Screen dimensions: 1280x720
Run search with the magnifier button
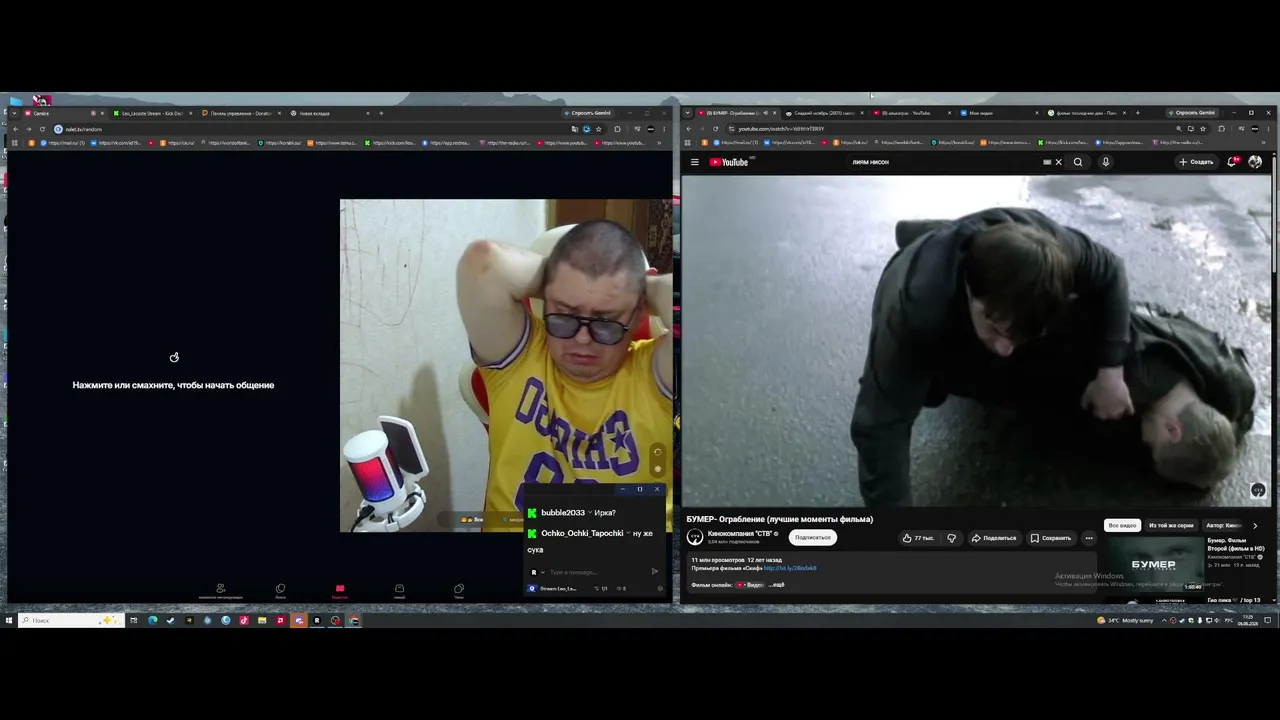(1078, 162)
